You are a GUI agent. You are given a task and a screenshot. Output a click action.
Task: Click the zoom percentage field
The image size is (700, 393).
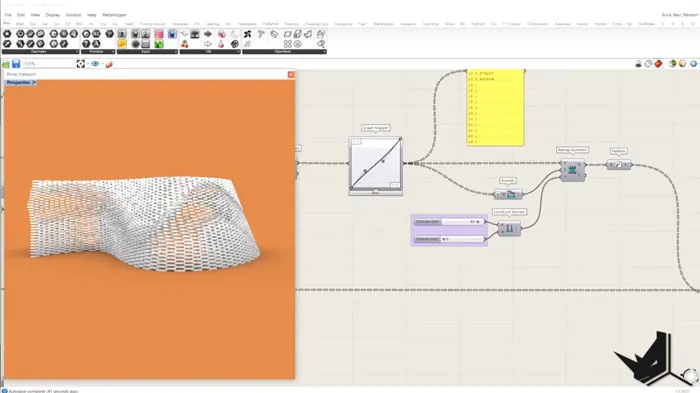[x=48, y=64]
